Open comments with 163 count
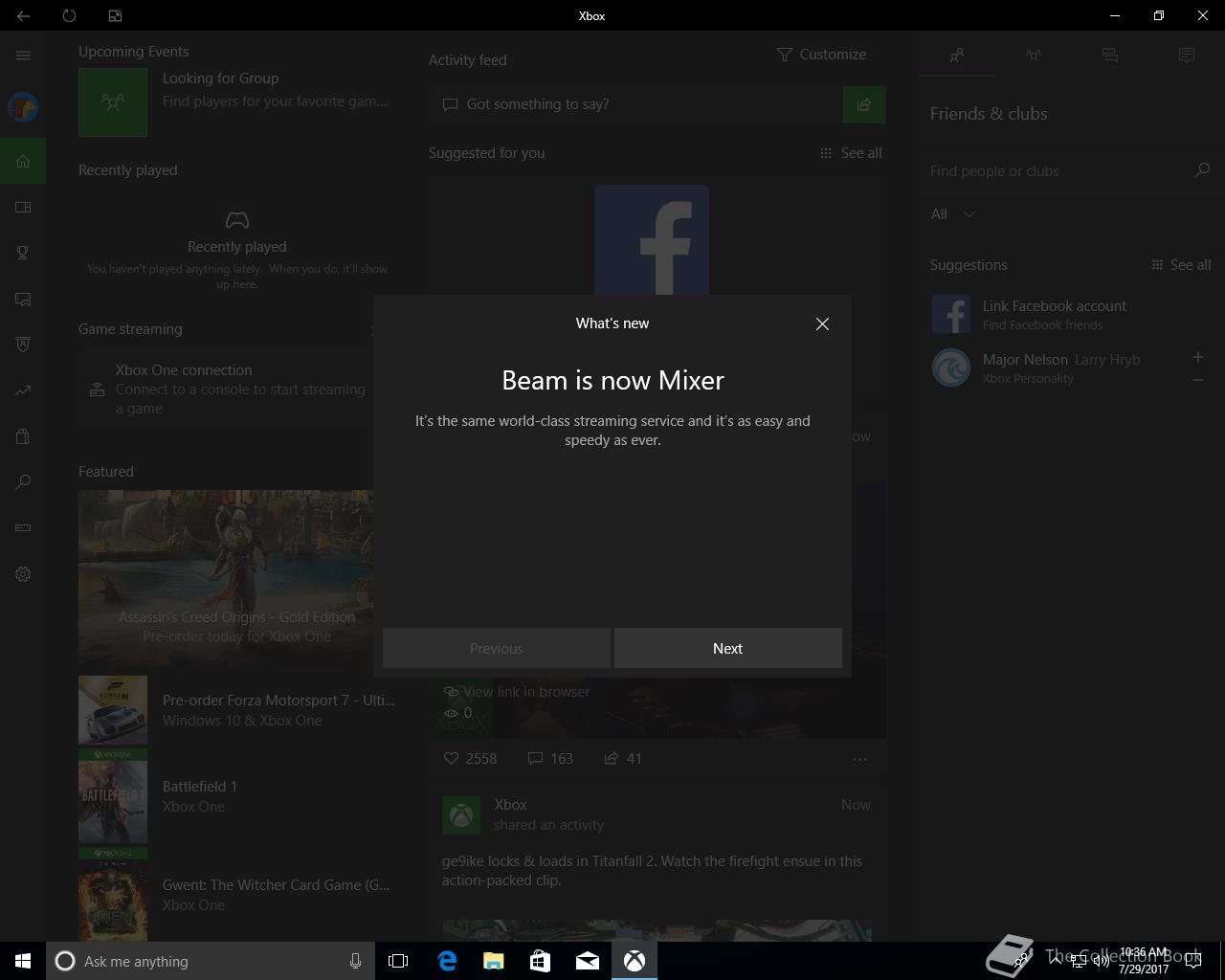The width and height of the screenshot is (1225, 980). coord(550,758)
